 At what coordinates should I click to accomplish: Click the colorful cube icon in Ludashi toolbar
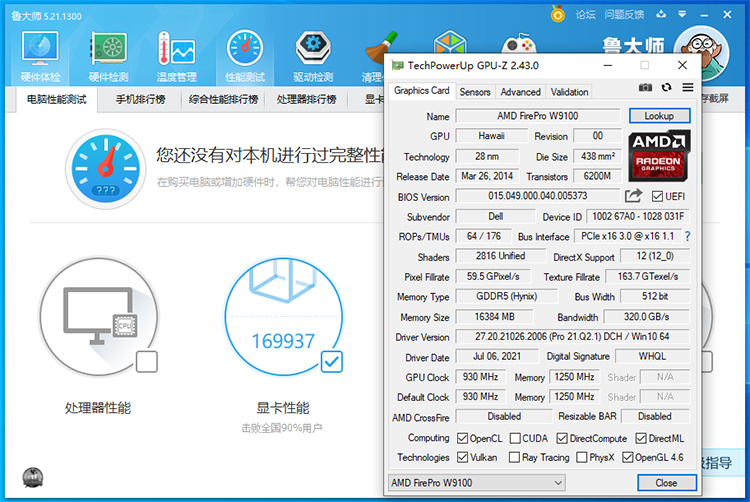[450, 42]
